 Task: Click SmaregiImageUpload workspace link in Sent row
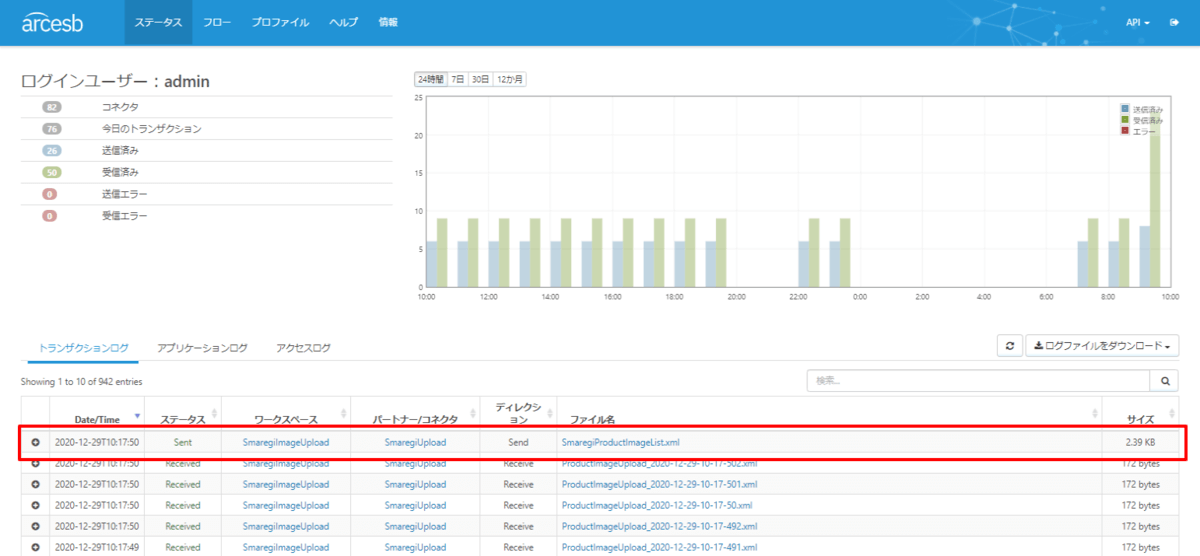pos(285,442)
